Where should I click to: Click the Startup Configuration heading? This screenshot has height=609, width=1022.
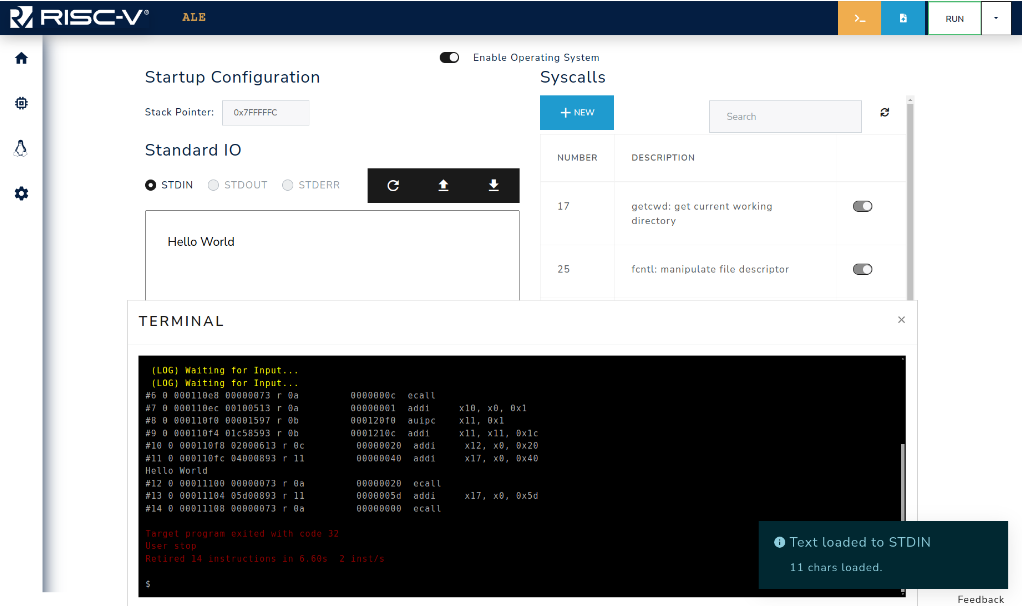232,78
